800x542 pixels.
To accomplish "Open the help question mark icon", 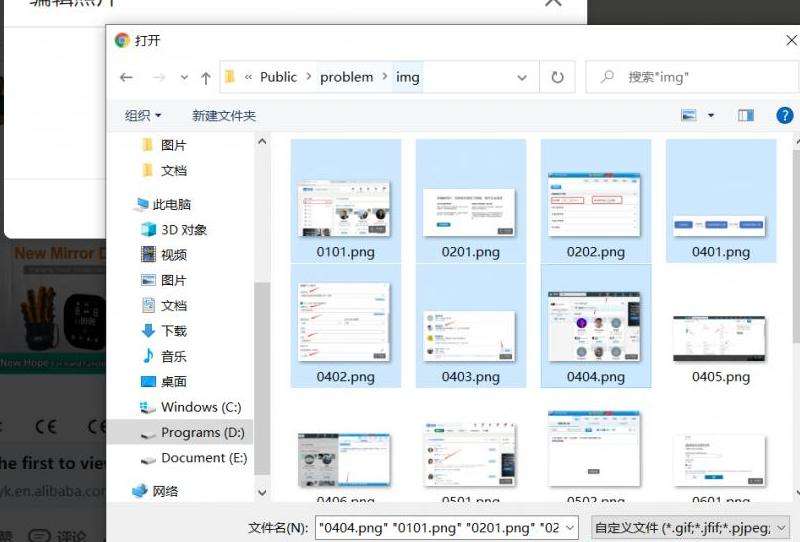I will tap(784, 115).
